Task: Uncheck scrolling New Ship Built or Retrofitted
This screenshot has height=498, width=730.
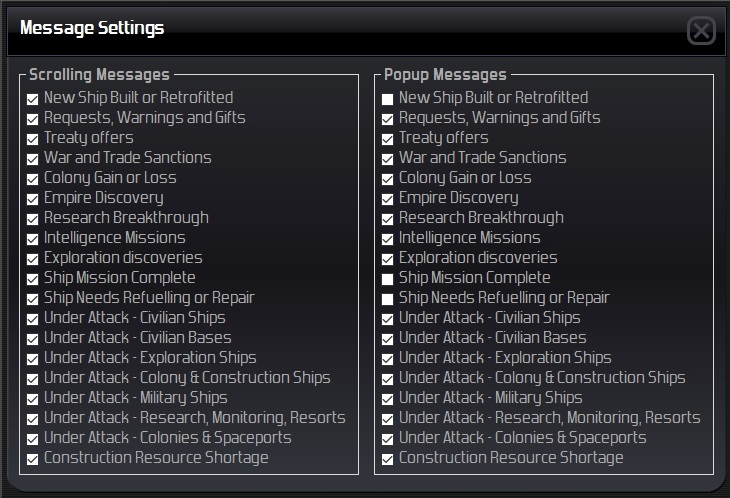Action: click(33, 99)
